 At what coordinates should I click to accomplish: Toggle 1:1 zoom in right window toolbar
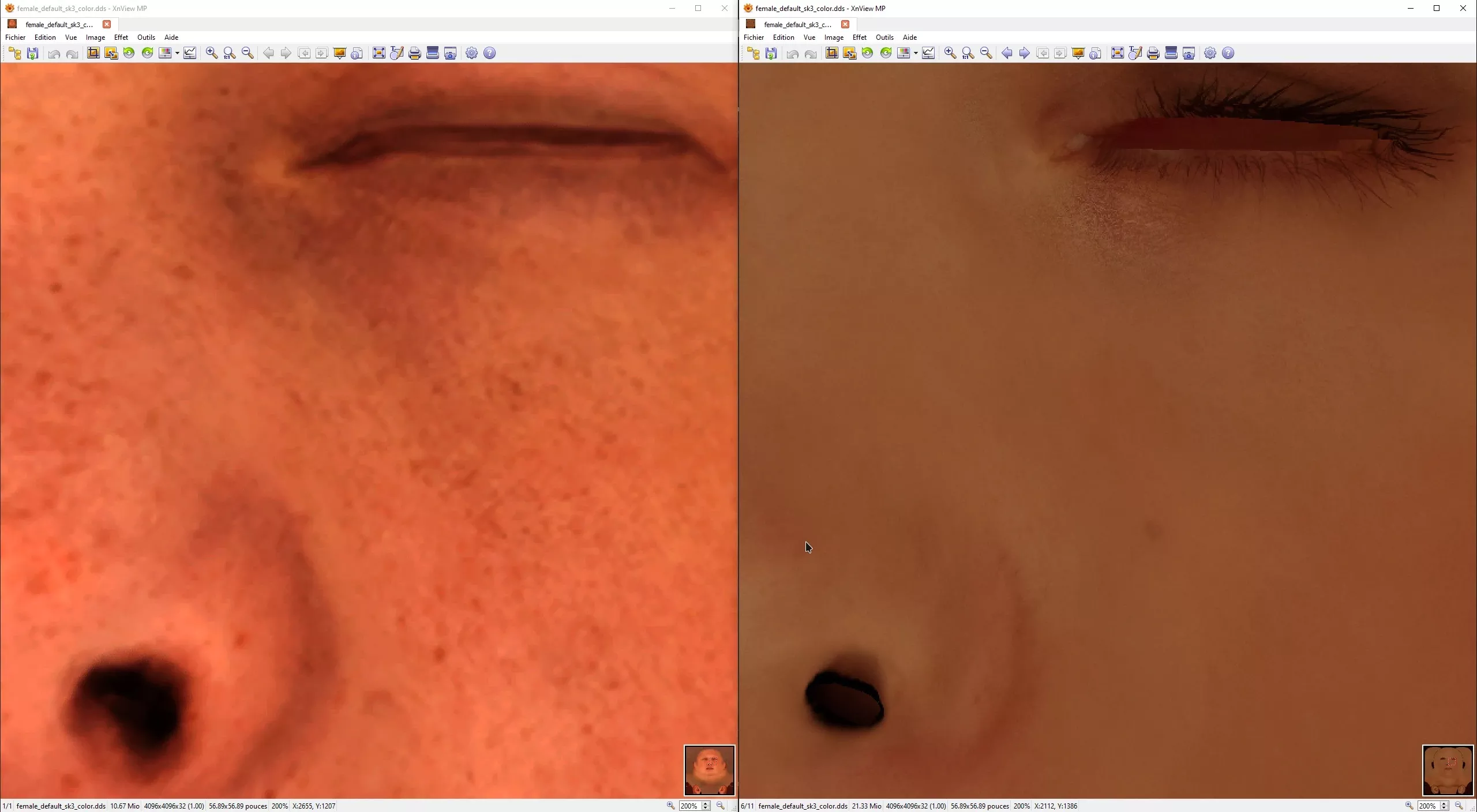[x=968, y=53]
